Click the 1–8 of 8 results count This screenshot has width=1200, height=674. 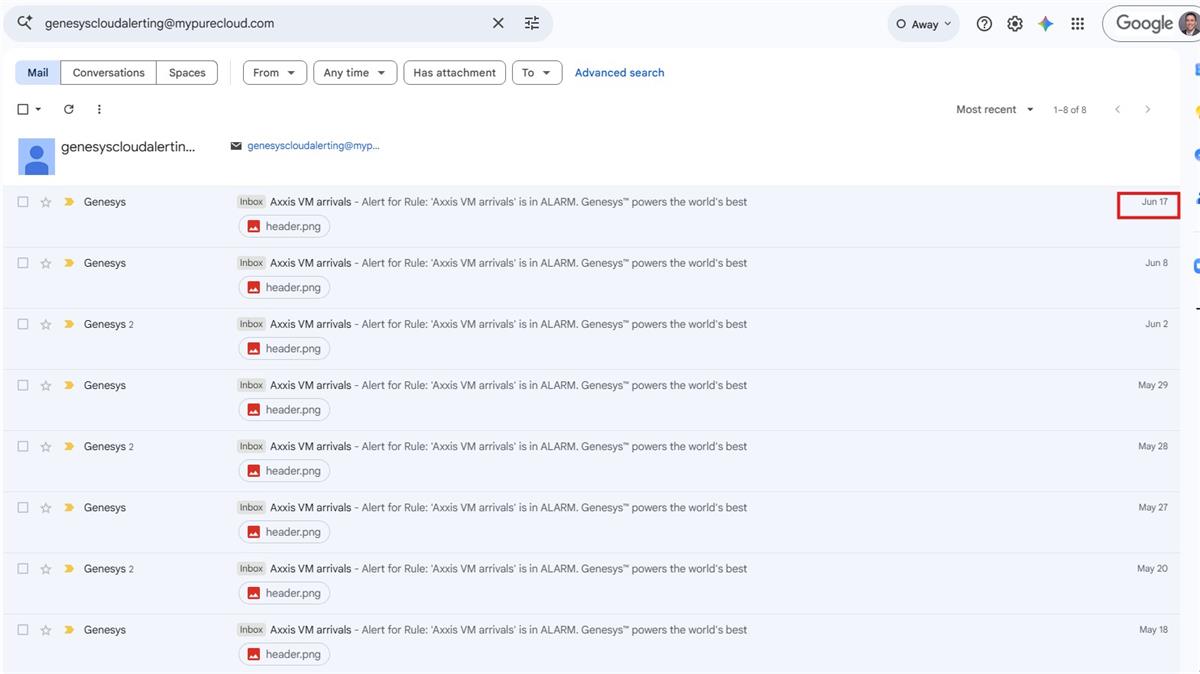[x=1069, y=110]
